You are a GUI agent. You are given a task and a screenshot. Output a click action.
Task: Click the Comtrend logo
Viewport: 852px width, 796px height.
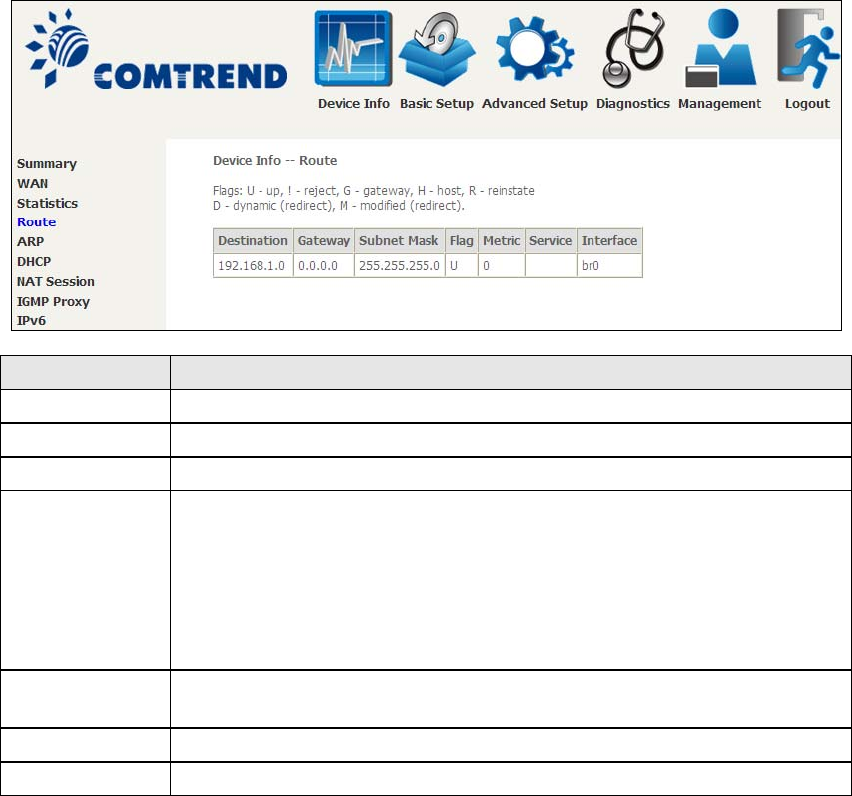(156, 49)
